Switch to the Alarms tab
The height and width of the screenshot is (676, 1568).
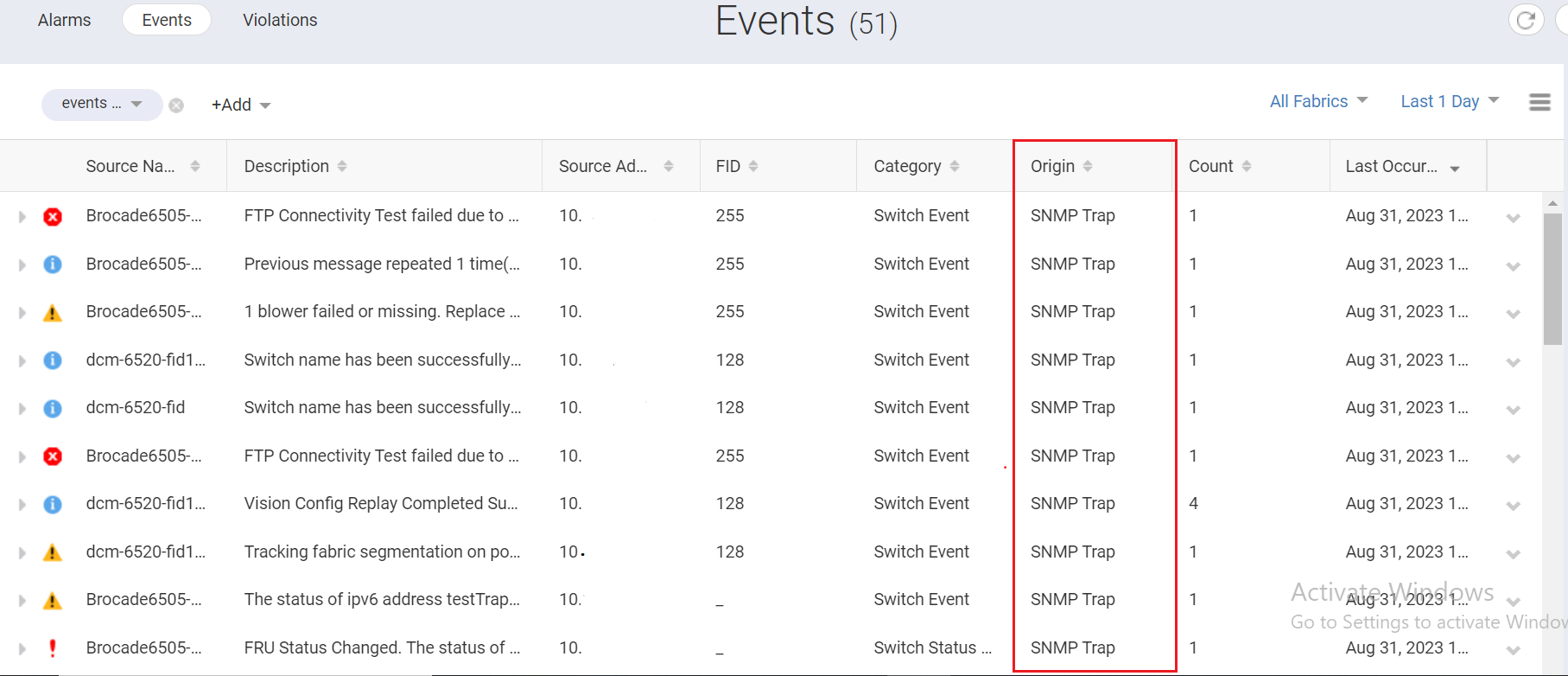(x=64, y=20)
